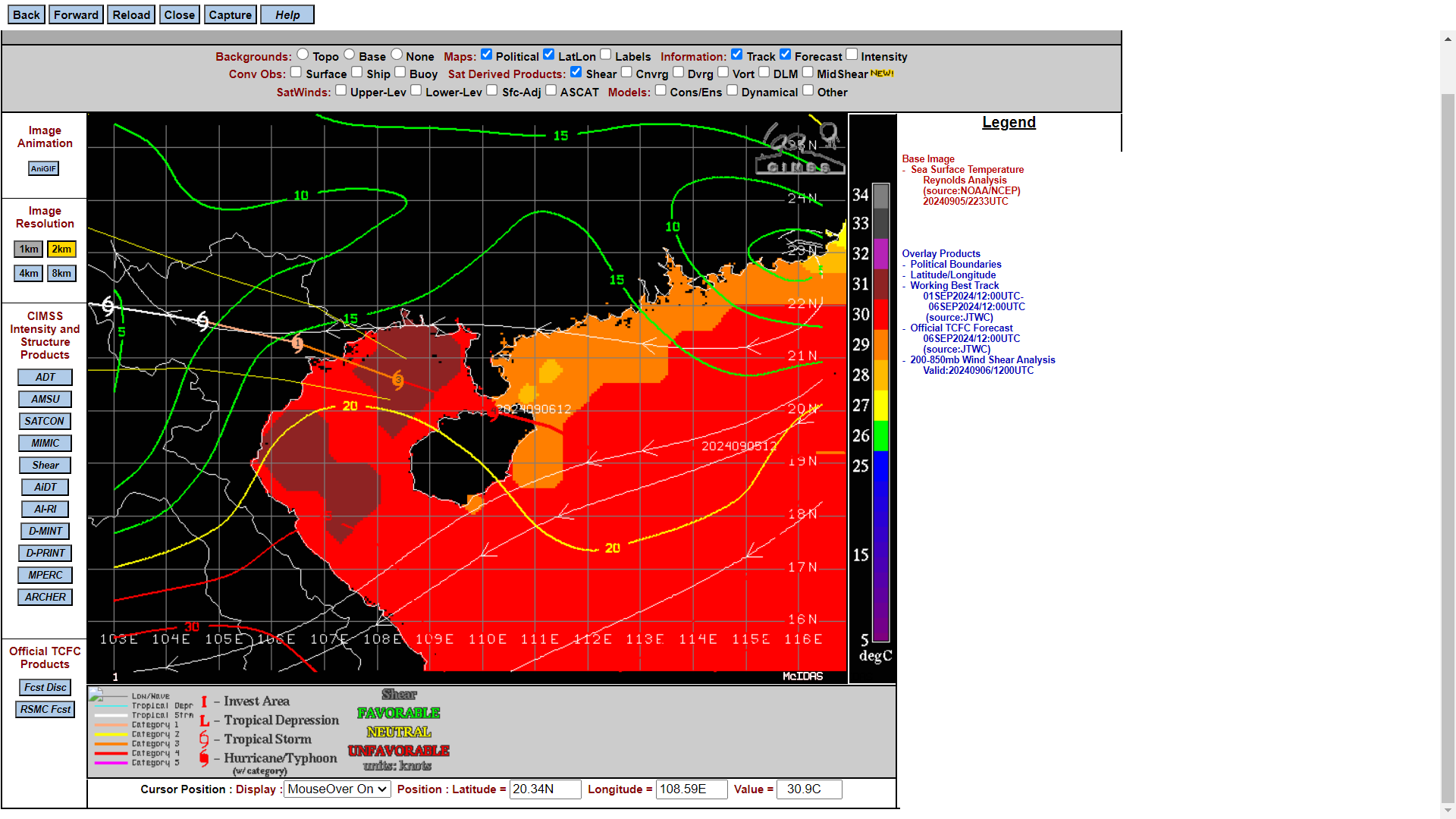Screen dimensions: 1456x819
Task: Uncheck the Shear sat derived product checkbox
Action: tap(576, 72)
